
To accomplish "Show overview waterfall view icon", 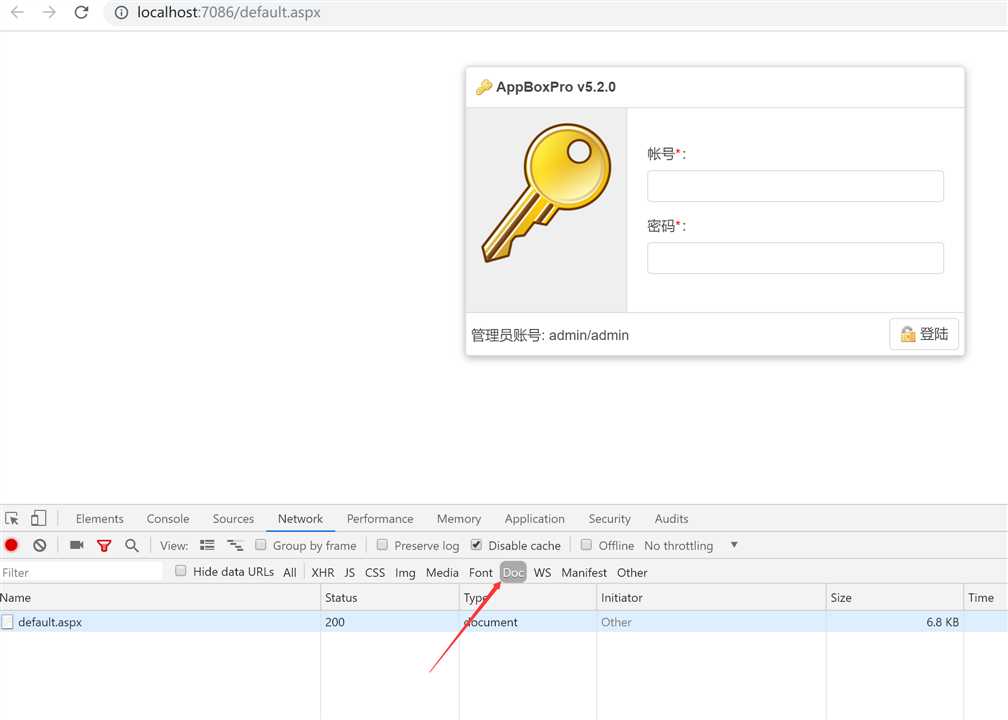I will click(x=235, y=545).
